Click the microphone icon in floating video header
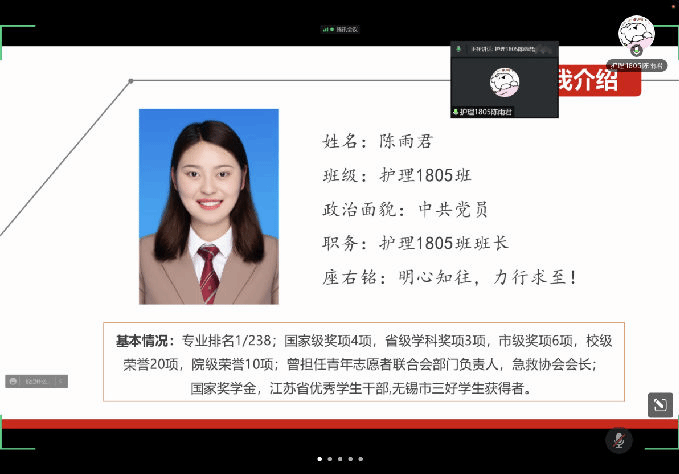The image size is (679, 474). pyautogui.click(x=459, y=49)
